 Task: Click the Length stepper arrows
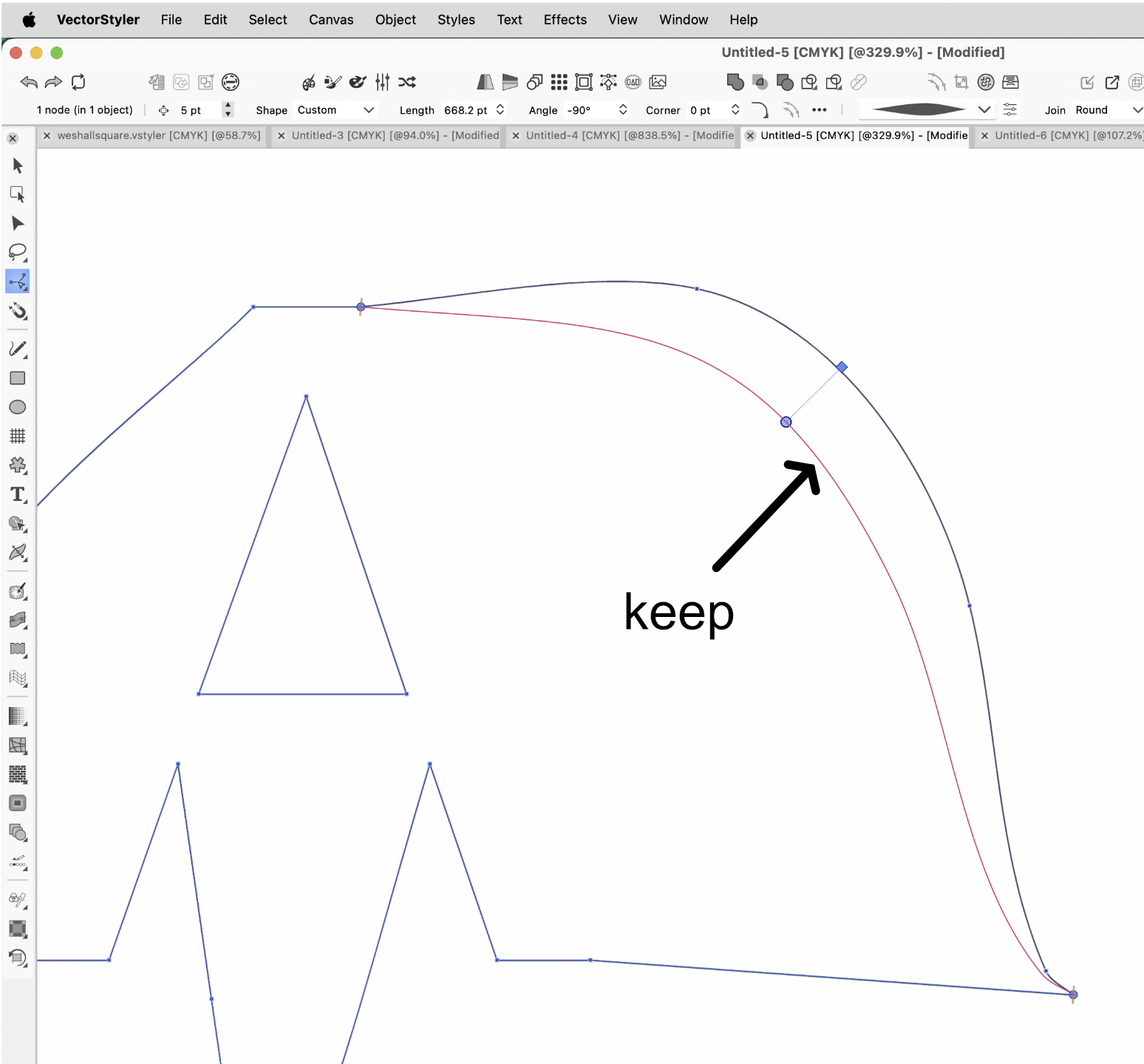pos(500,110)
